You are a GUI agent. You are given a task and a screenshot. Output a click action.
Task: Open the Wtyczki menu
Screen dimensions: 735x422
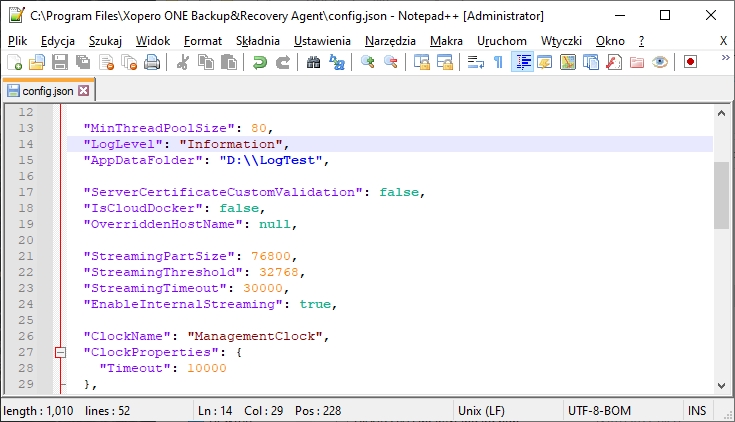(x=560, y=40)
